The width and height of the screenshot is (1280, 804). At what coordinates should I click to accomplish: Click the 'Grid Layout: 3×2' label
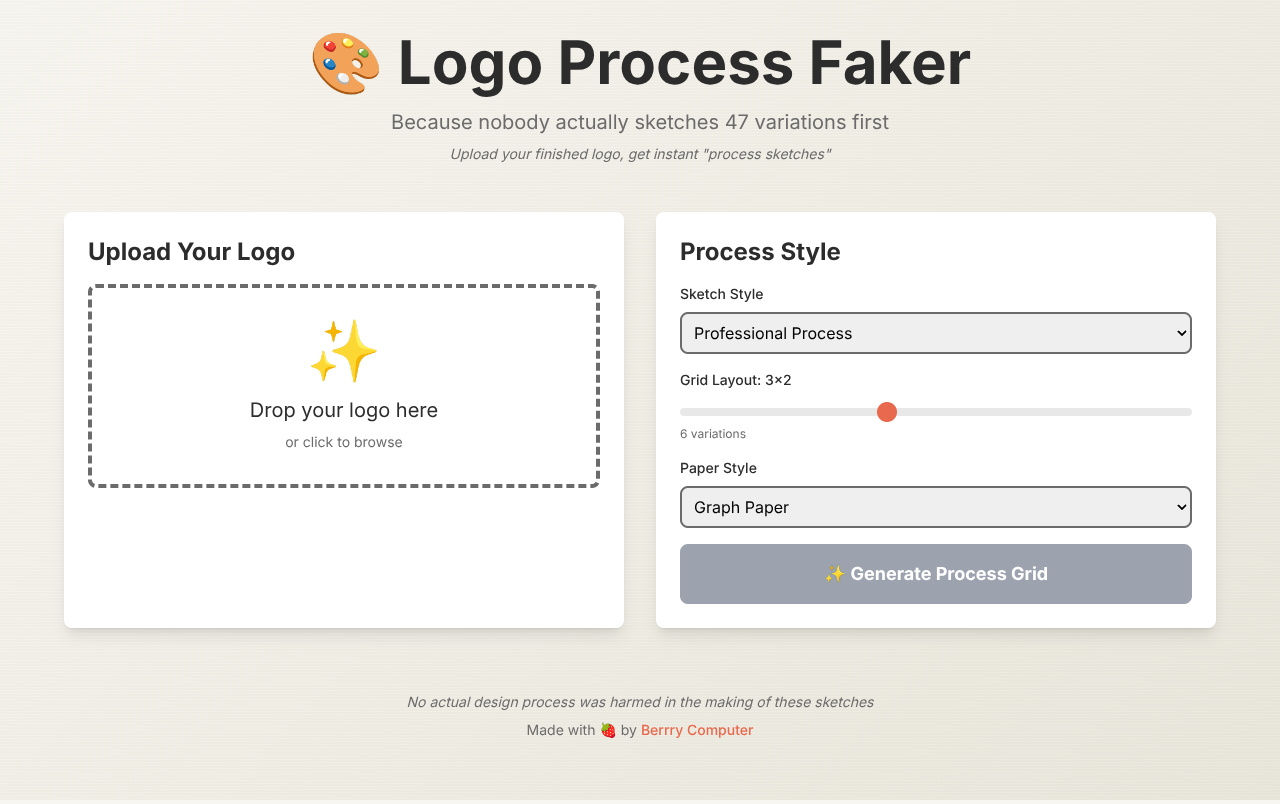click(735, 380)
